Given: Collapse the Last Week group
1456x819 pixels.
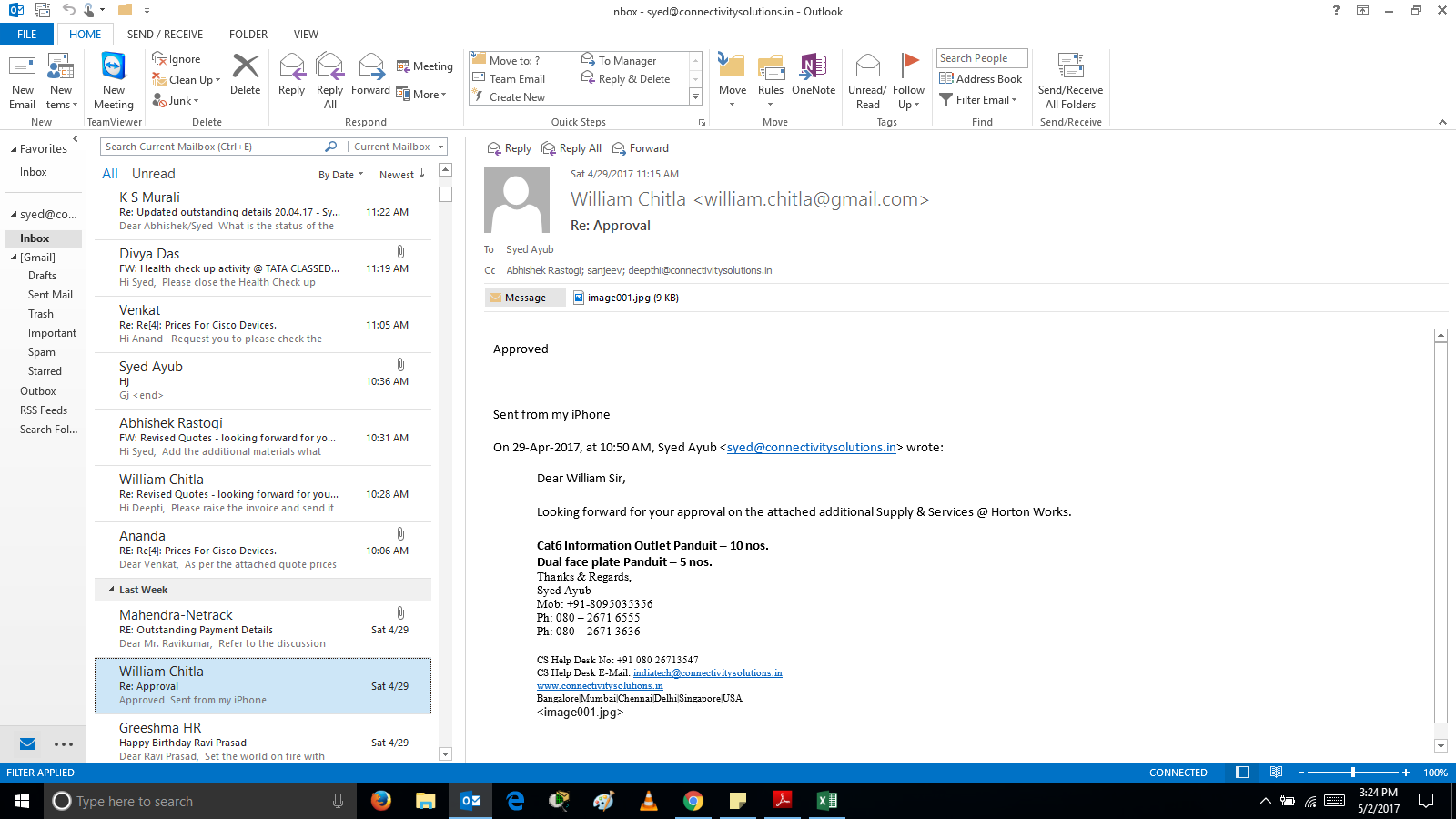Looking at the screenshot, I should tap(111, 590).
